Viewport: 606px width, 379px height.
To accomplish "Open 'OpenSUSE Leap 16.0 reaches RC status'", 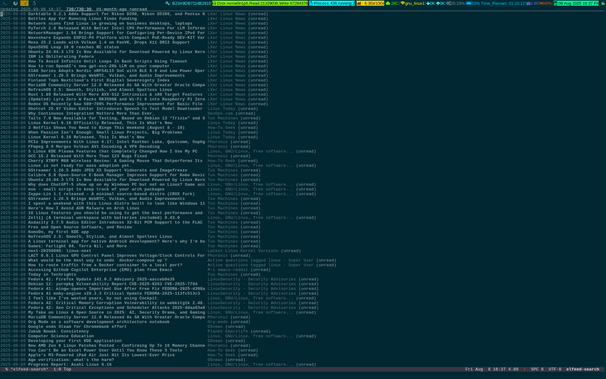I will 73,47.
